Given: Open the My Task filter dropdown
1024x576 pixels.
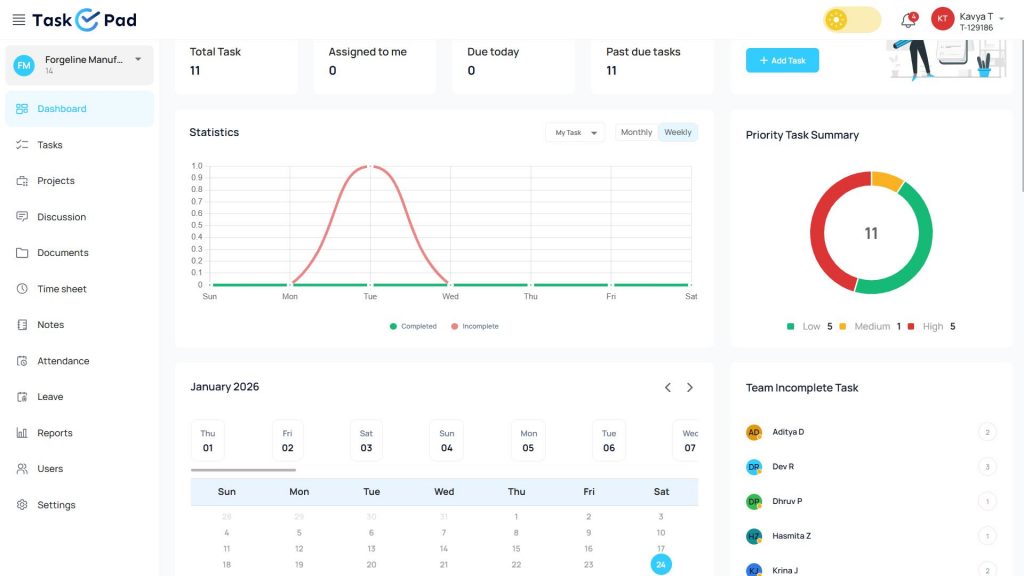Looking at the screenshot, I should [x=575, y=133].
